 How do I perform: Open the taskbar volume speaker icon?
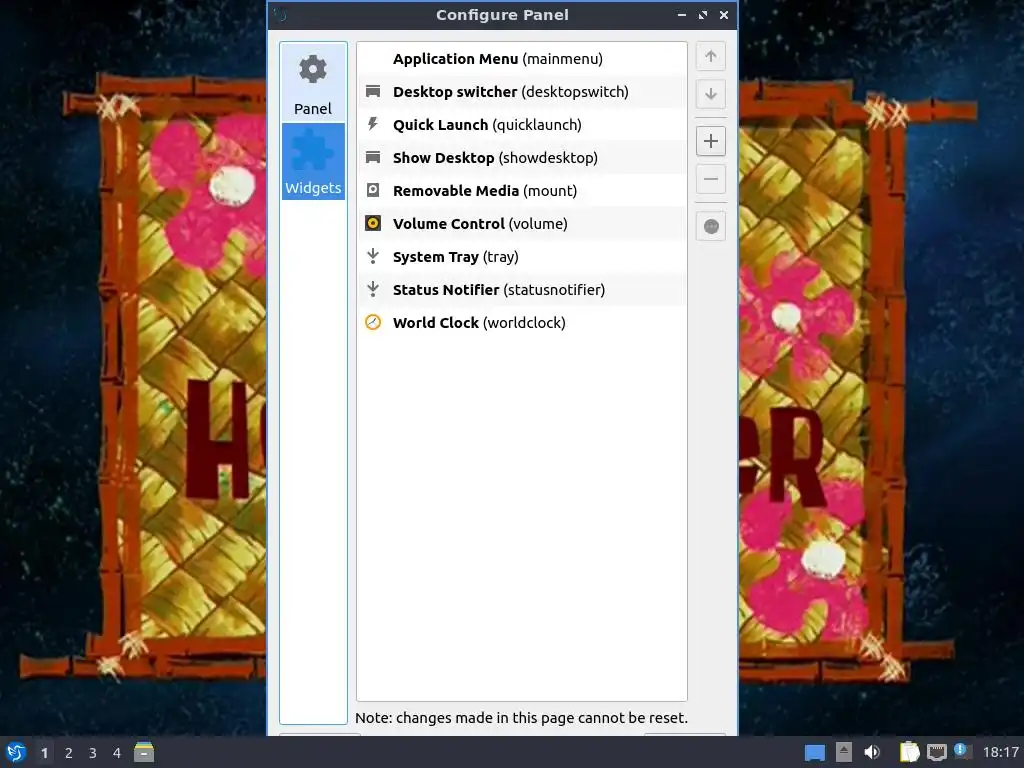[872, 752]
